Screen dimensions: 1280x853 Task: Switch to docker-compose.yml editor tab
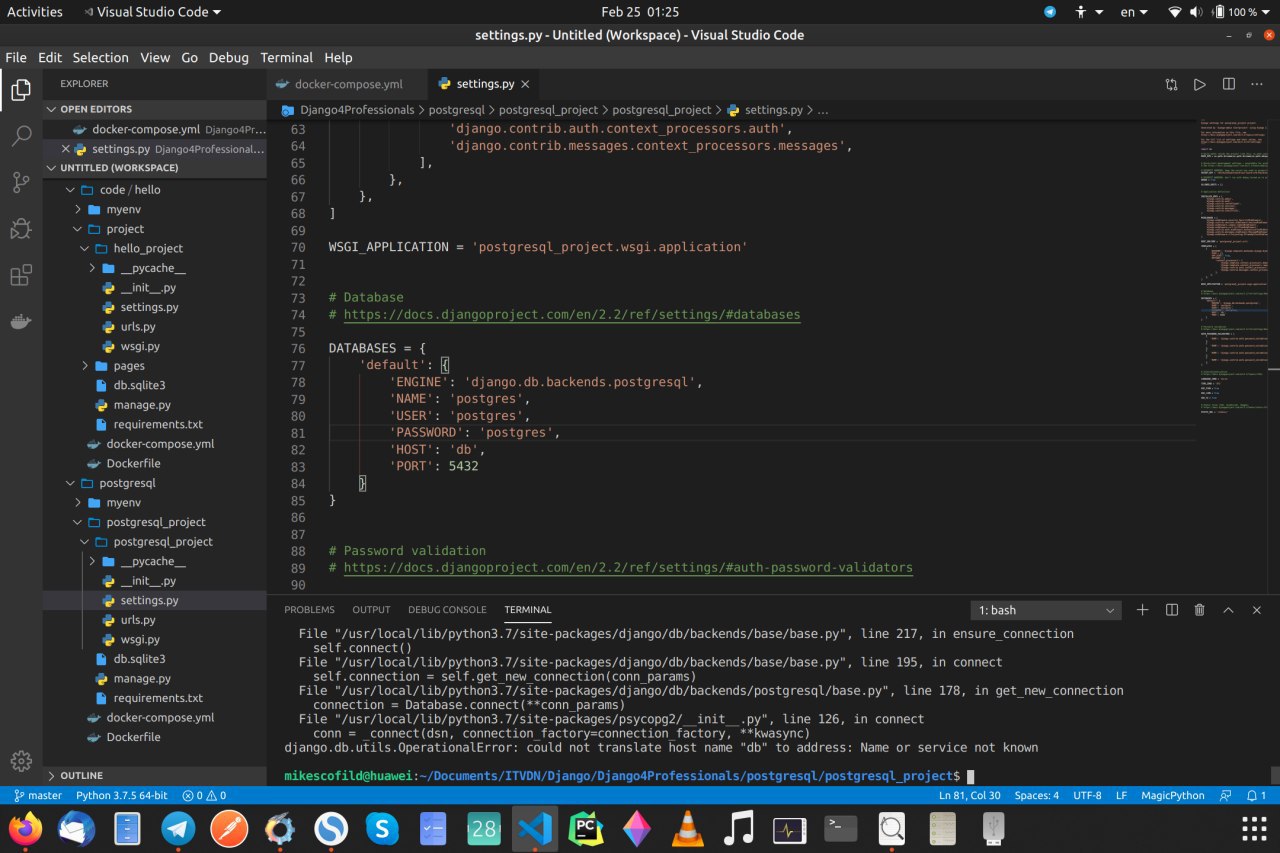(x=347, y=85)
